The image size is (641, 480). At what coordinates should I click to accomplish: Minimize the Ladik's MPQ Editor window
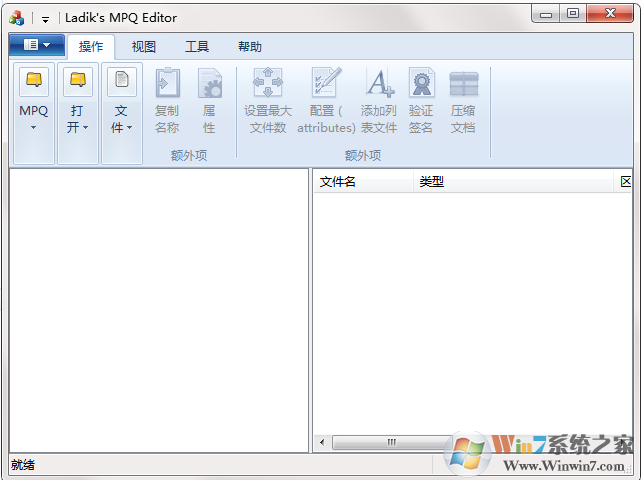(546, 15)
